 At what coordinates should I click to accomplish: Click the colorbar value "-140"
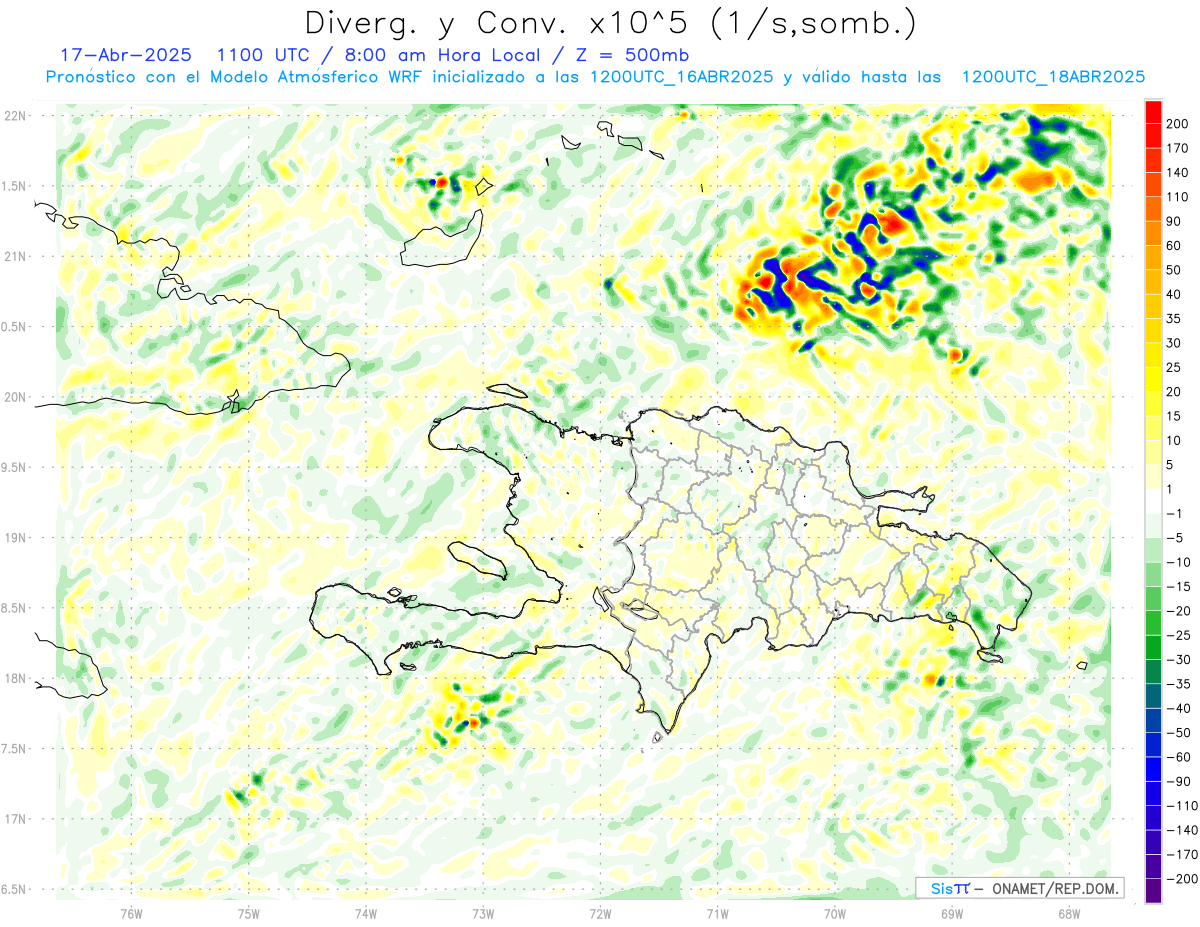coord(1183,831)
